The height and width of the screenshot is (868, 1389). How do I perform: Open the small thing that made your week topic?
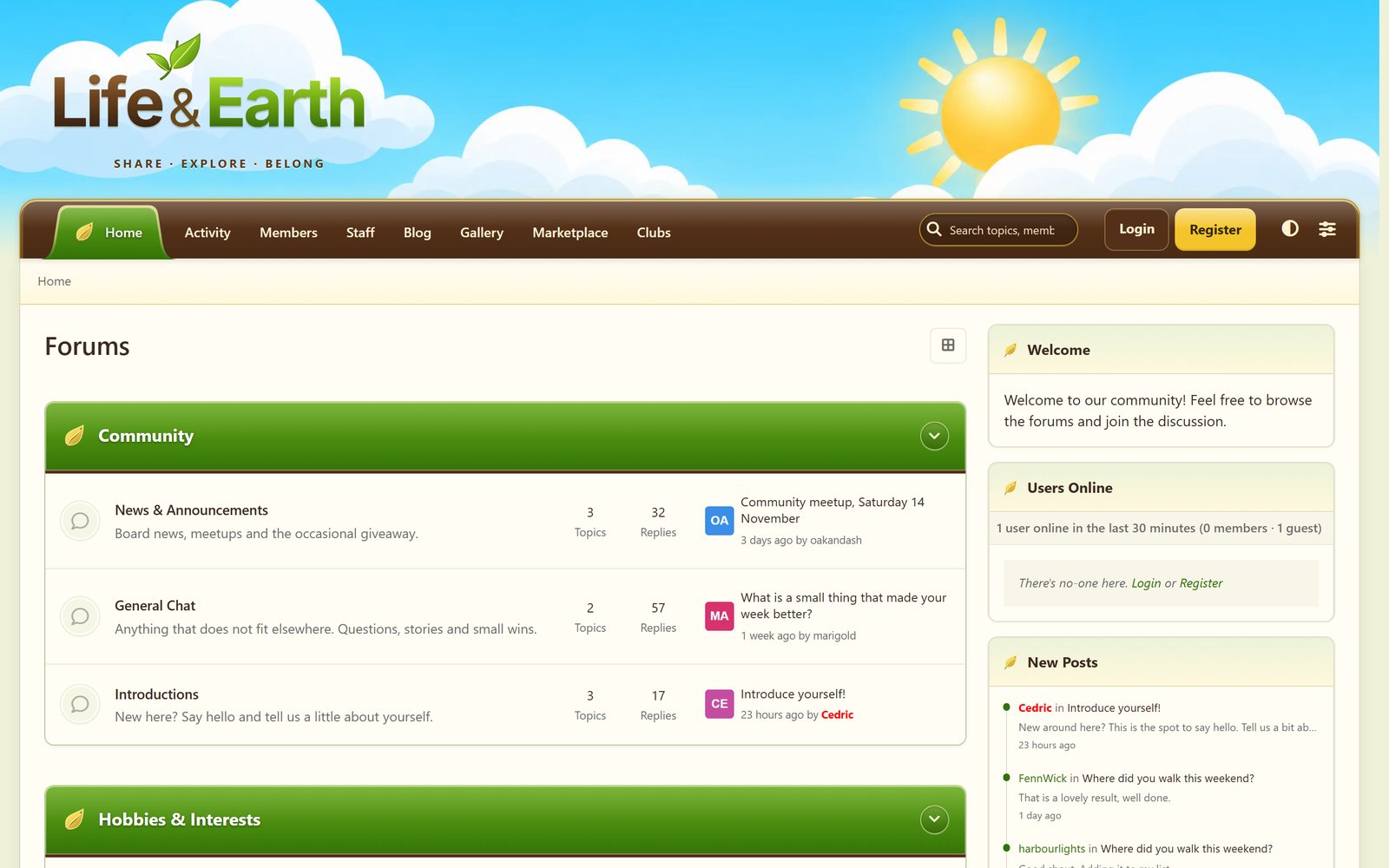point(843,606)
